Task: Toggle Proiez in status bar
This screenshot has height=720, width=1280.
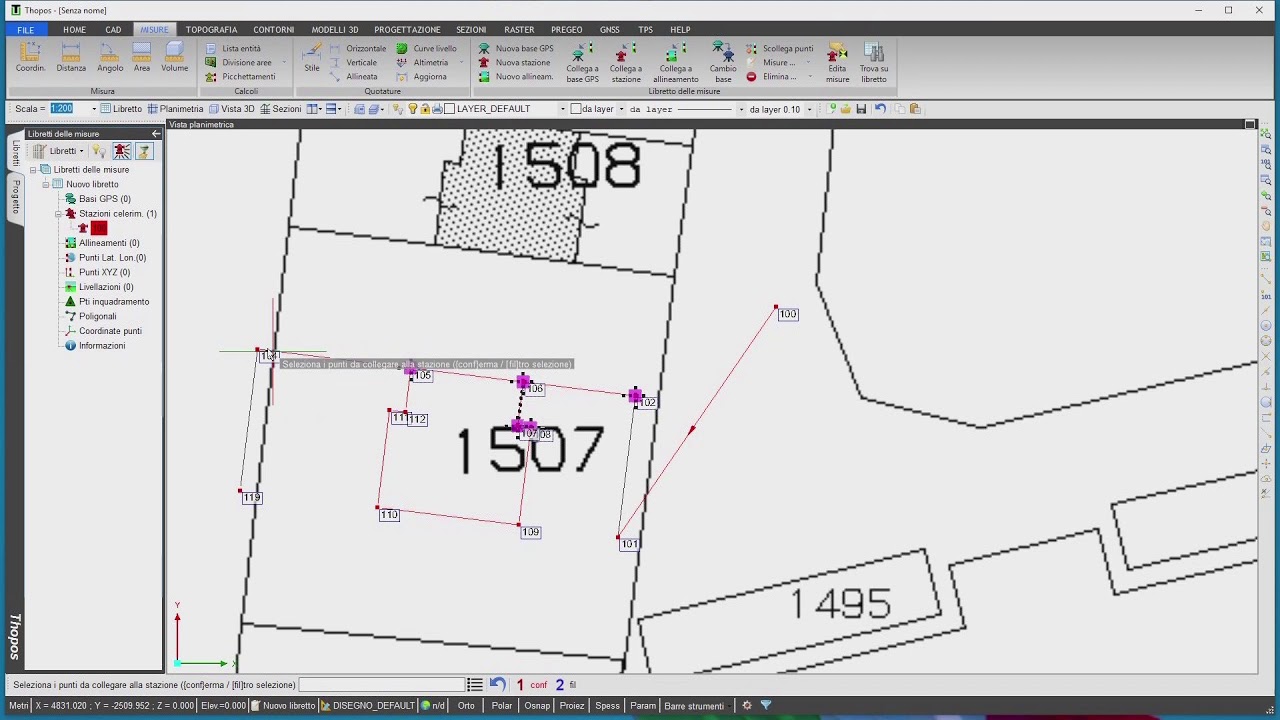Action: (572, 705)
